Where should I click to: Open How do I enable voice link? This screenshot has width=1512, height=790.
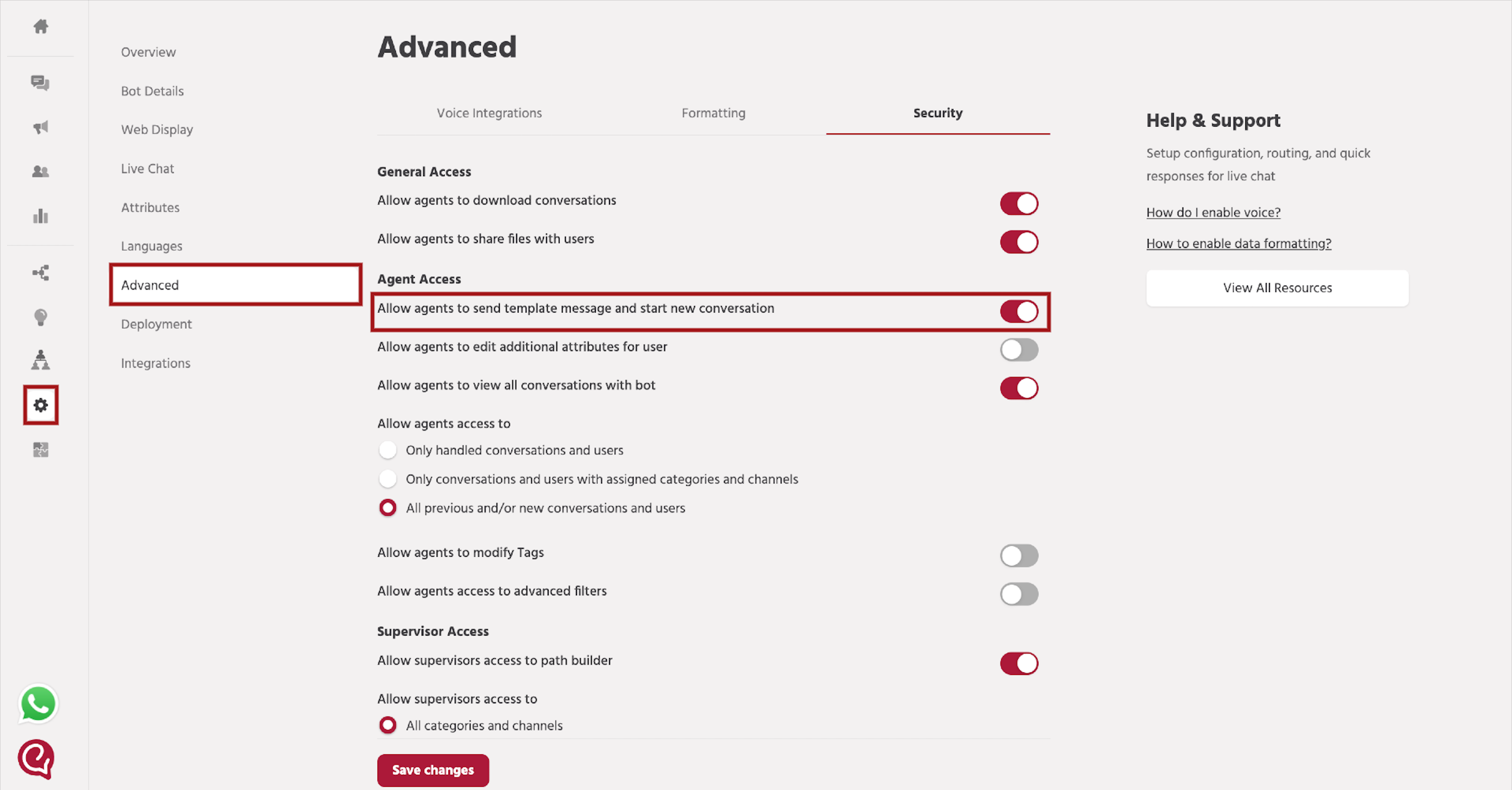[1213, 213]
